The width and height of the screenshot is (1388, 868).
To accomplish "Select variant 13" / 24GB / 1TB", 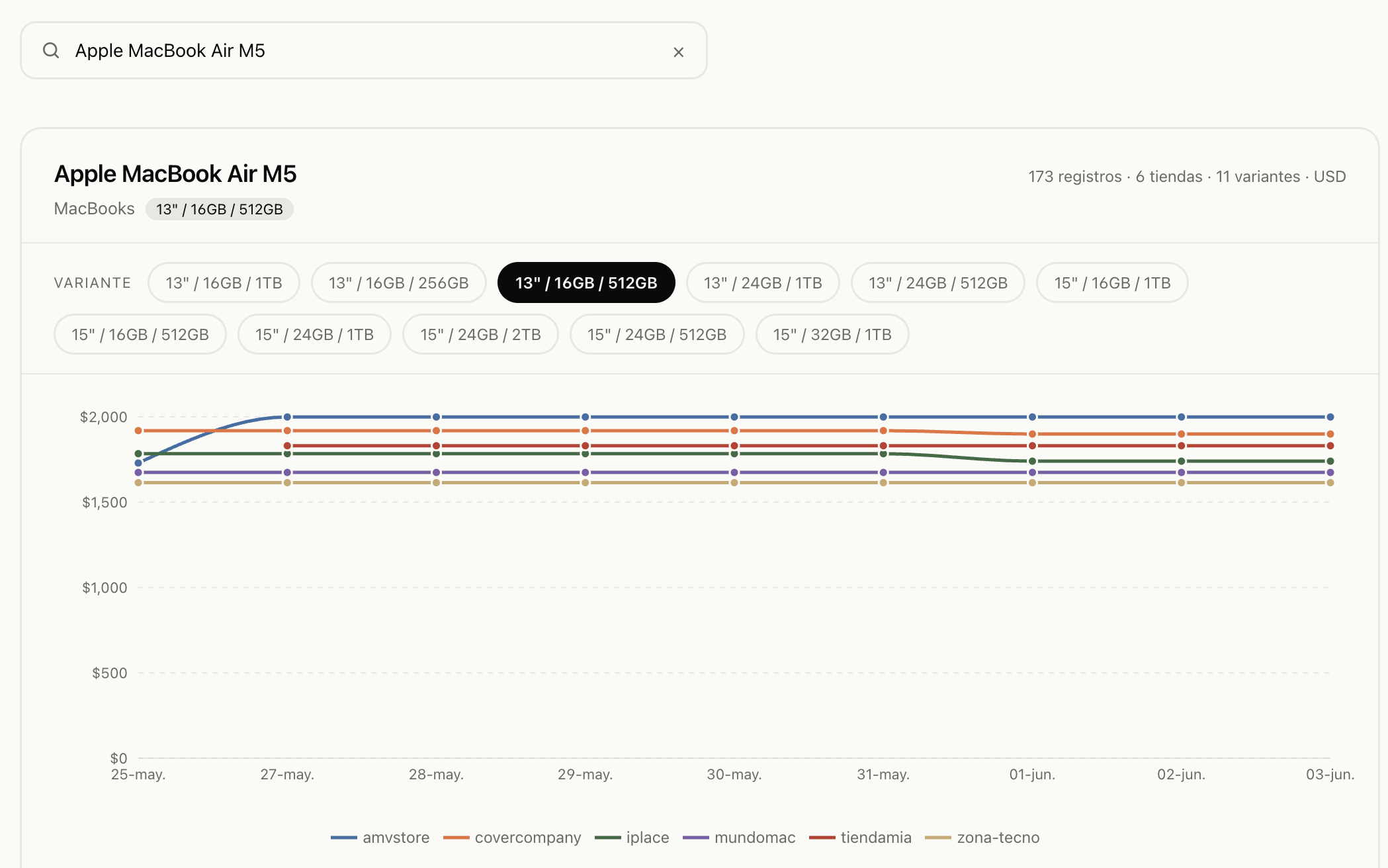I will point(763,282).
